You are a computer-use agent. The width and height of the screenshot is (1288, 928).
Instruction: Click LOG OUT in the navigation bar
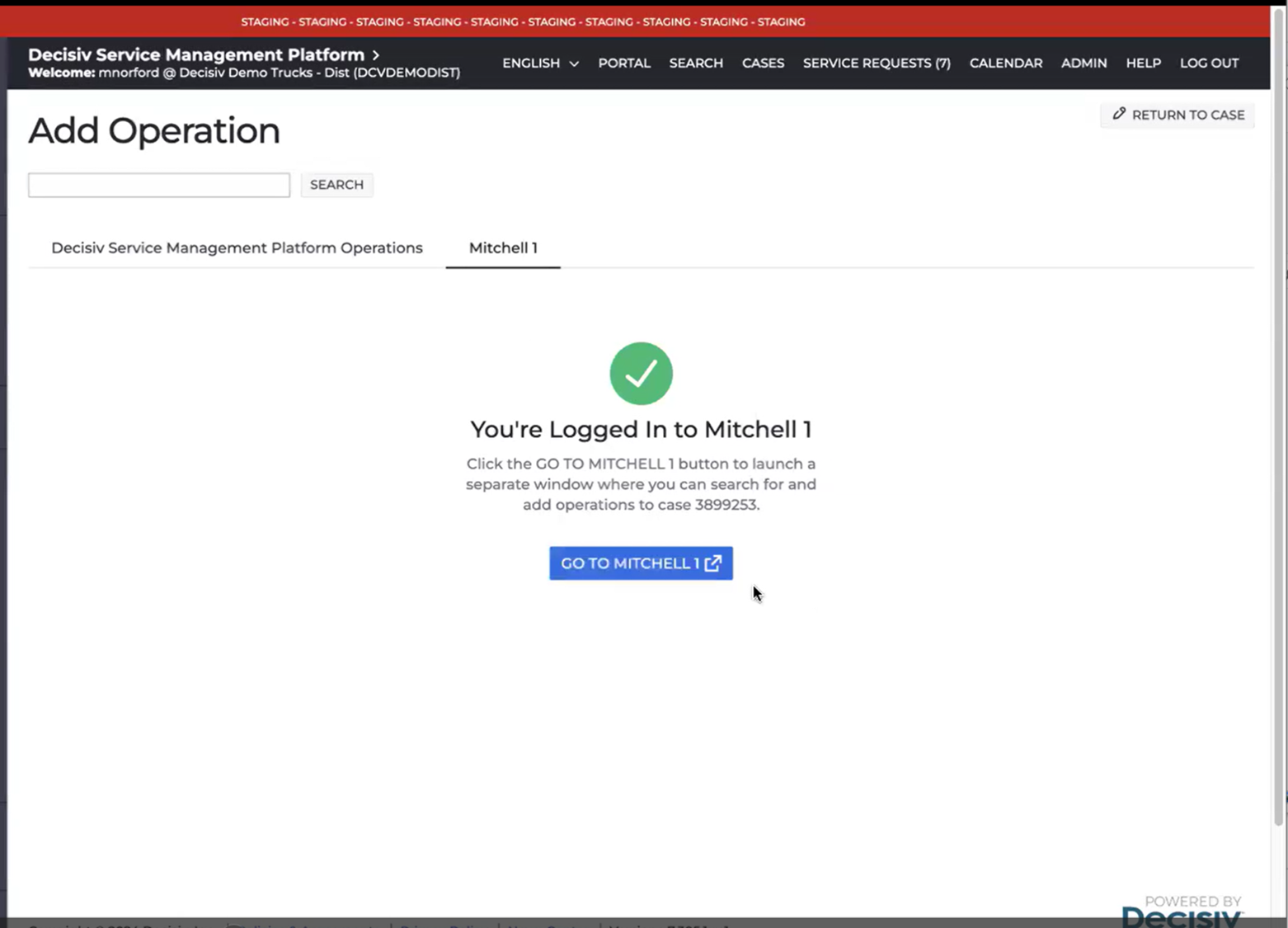[x=1209, y=63]
